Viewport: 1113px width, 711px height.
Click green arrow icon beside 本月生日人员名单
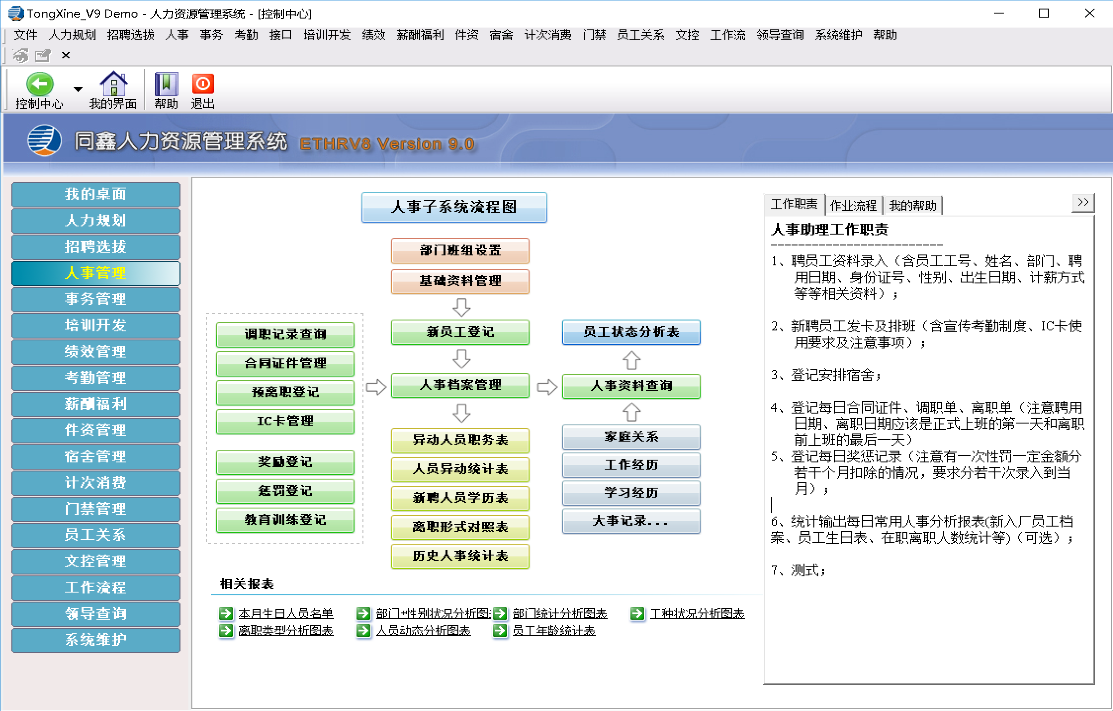point(226,614)
